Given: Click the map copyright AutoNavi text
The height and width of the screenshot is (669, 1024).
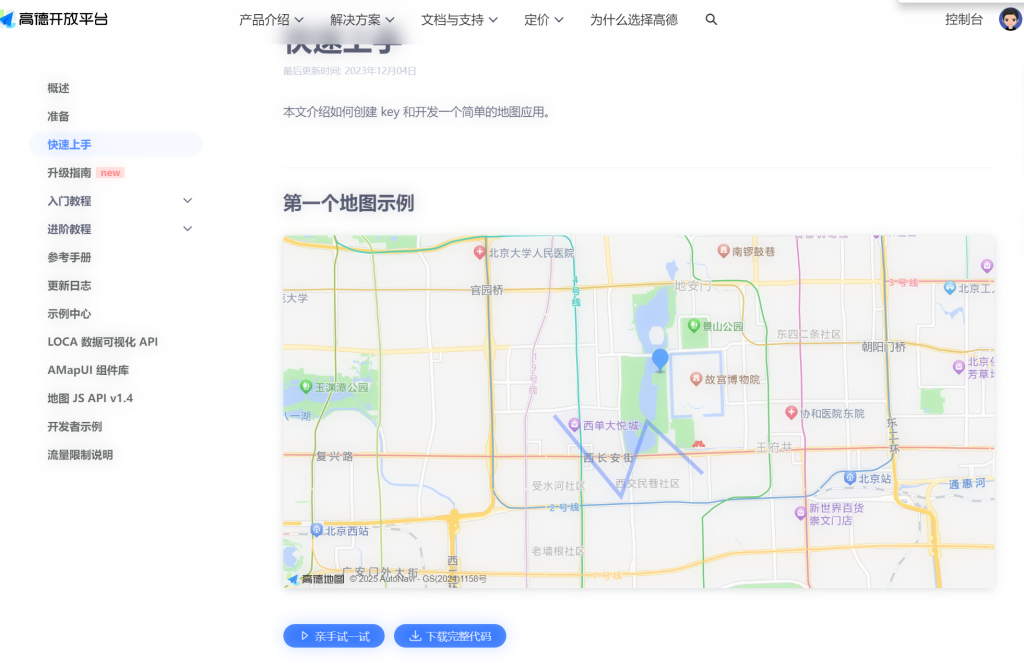Looking at the screenshot, I should (418, 579).
